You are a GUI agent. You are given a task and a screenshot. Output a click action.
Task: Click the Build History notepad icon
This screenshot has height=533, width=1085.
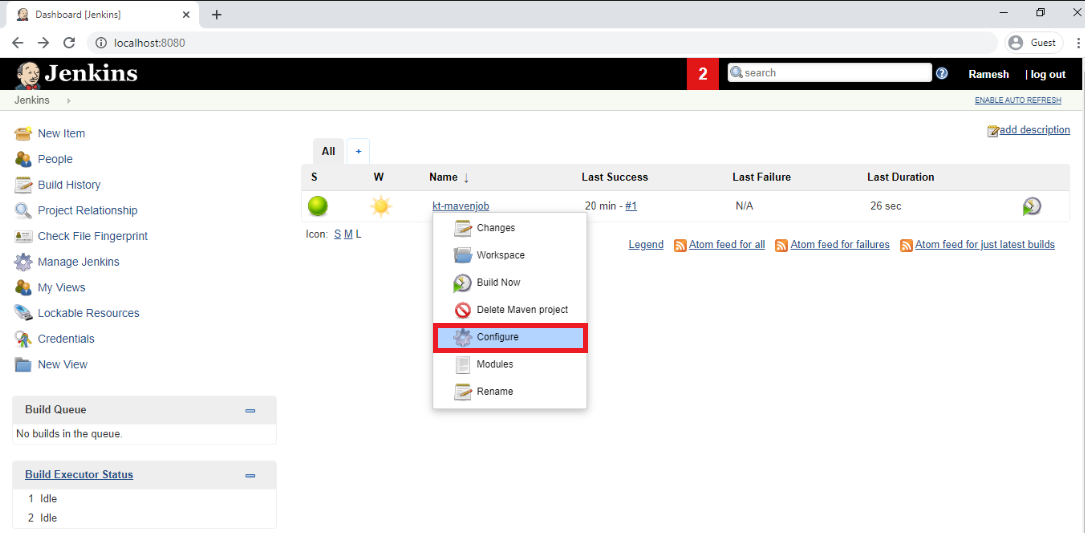(x=24, y=185)
